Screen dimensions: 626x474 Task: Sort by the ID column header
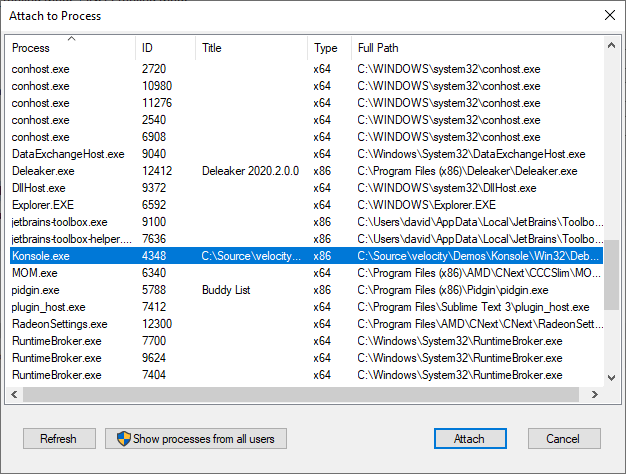pyautogui.click(x=165, y=48)
